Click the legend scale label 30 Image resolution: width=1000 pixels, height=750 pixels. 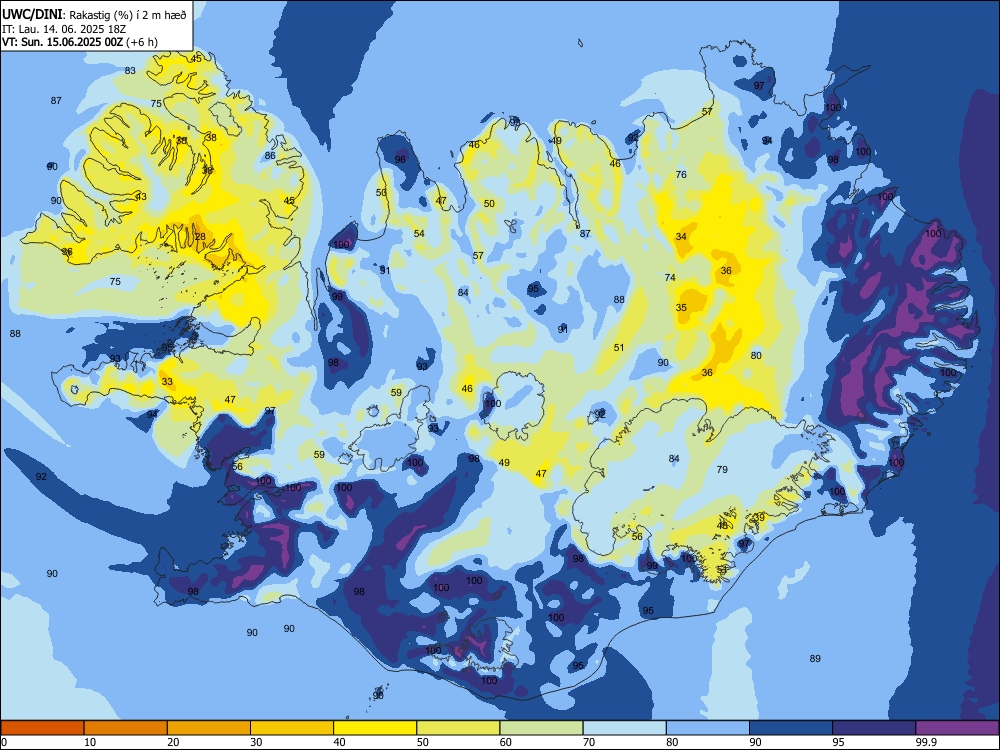click(256, 742)
